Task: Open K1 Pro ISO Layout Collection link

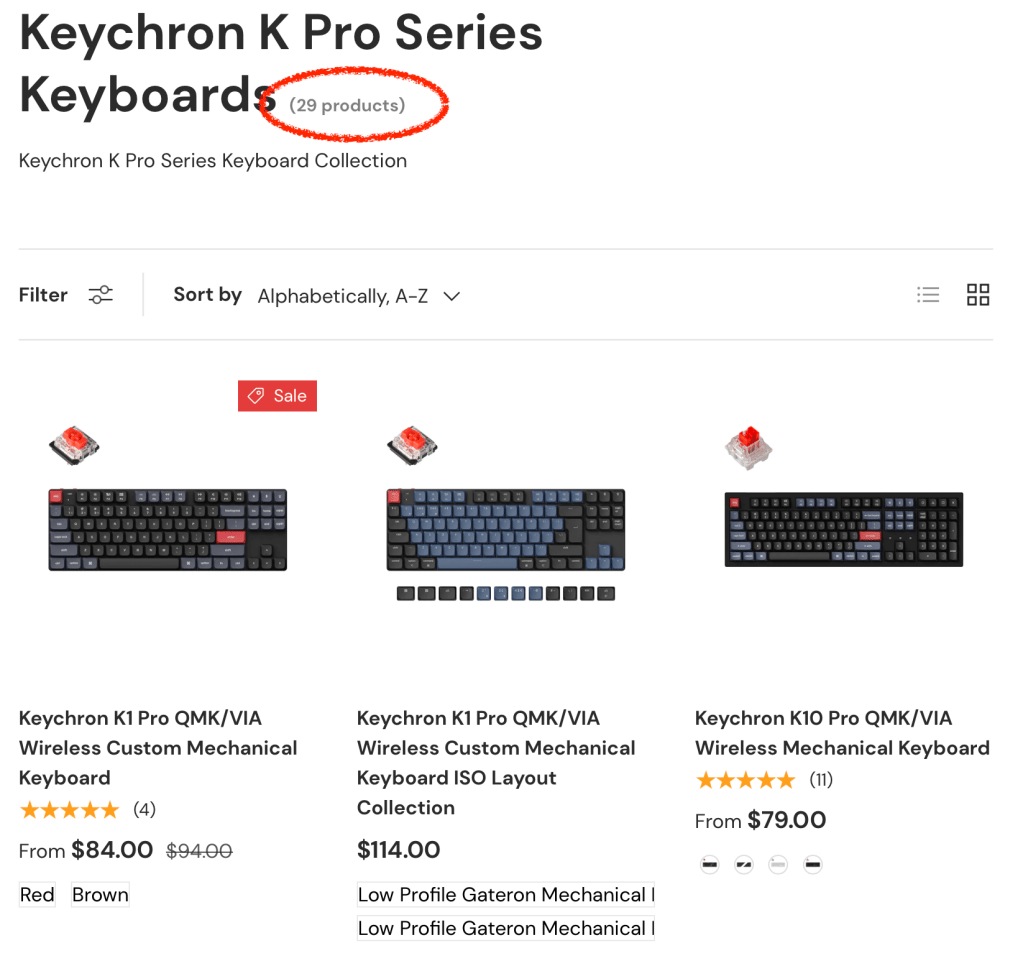Action: point(496,762)
